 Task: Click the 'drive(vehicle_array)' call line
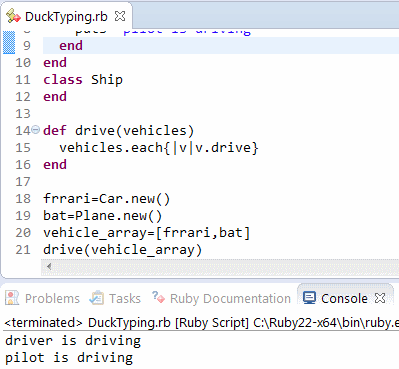pyautogui.click(x=123, y=250)
